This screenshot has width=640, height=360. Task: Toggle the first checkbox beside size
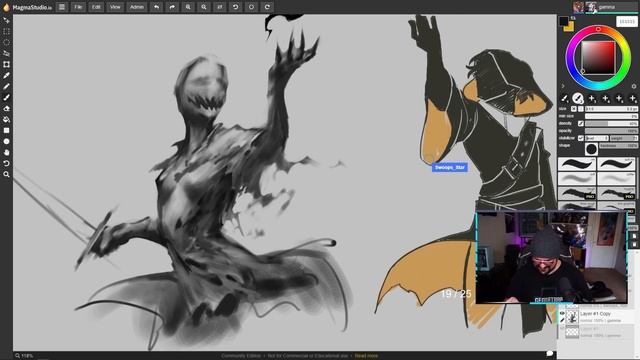click(x=573, y=109)
